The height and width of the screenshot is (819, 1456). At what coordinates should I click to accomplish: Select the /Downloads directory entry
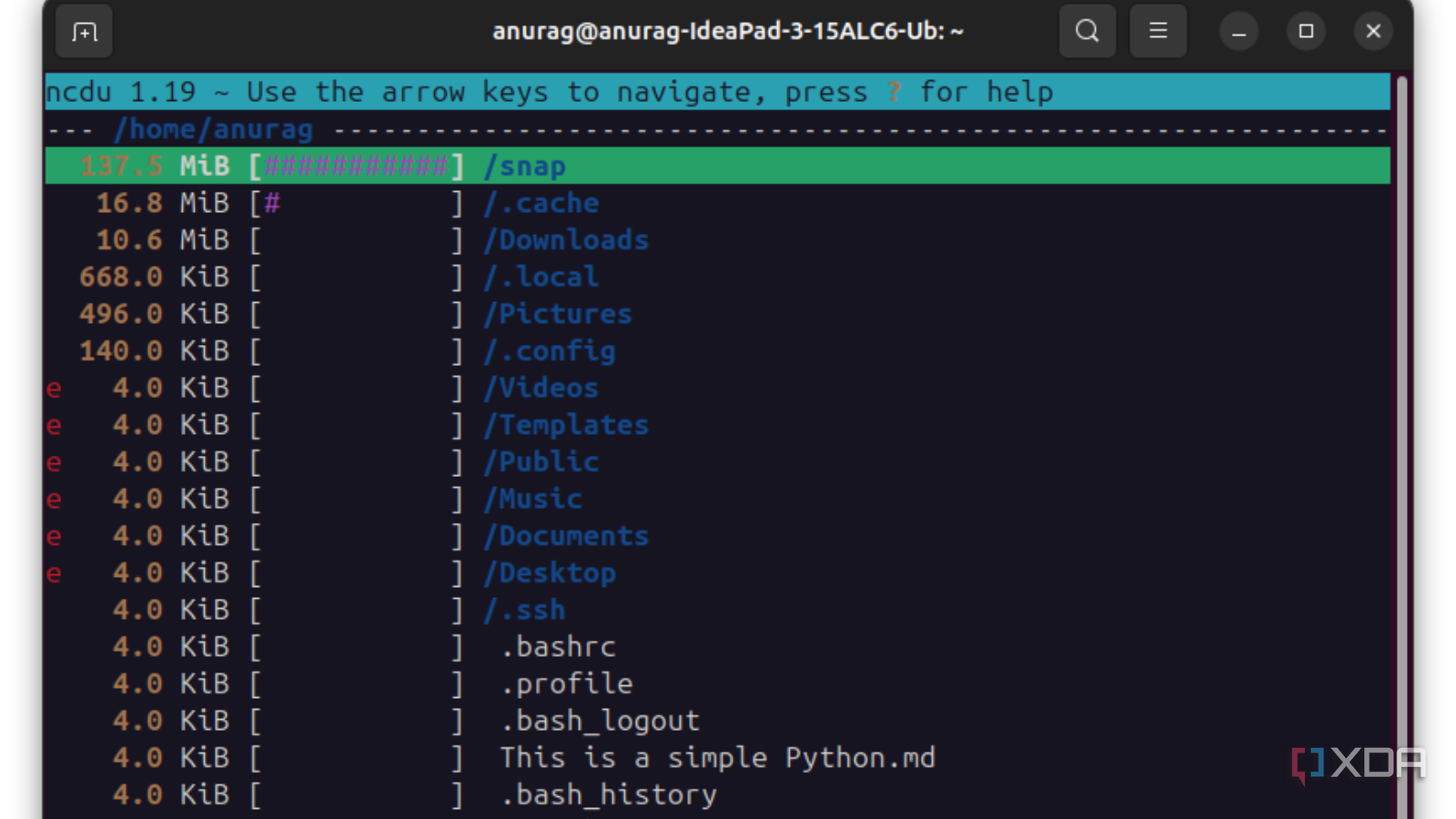(x=565, y=240)
